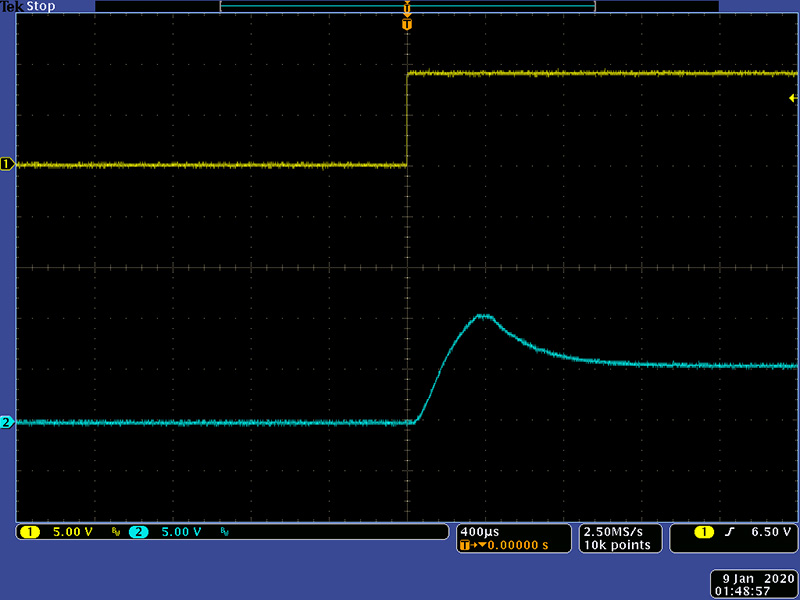Click the 2.50MS/s sample rate readout
The image size is (800, 600).
615,530
